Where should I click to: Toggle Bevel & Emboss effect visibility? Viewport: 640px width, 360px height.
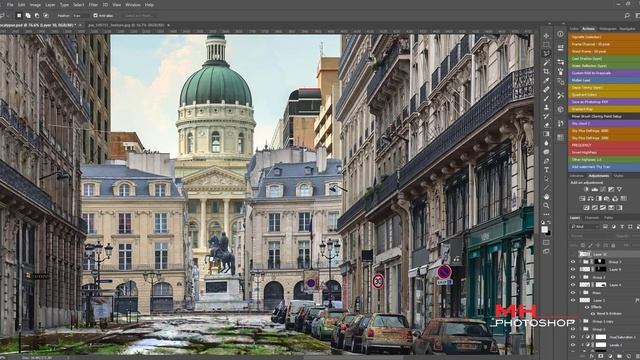[x=593, y=313]
